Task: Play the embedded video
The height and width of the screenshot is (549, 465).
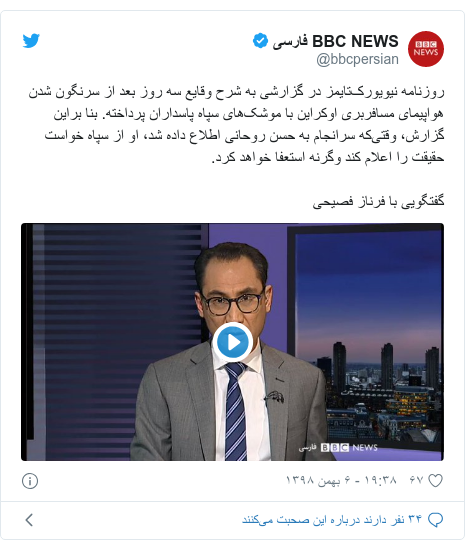Action: [232, 342]
